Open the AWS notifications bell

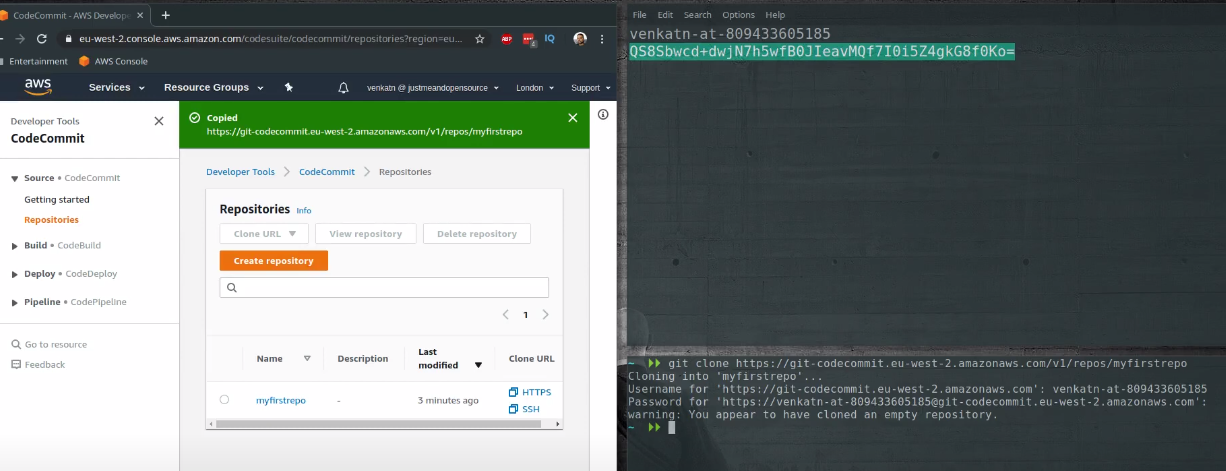[344, 88]
